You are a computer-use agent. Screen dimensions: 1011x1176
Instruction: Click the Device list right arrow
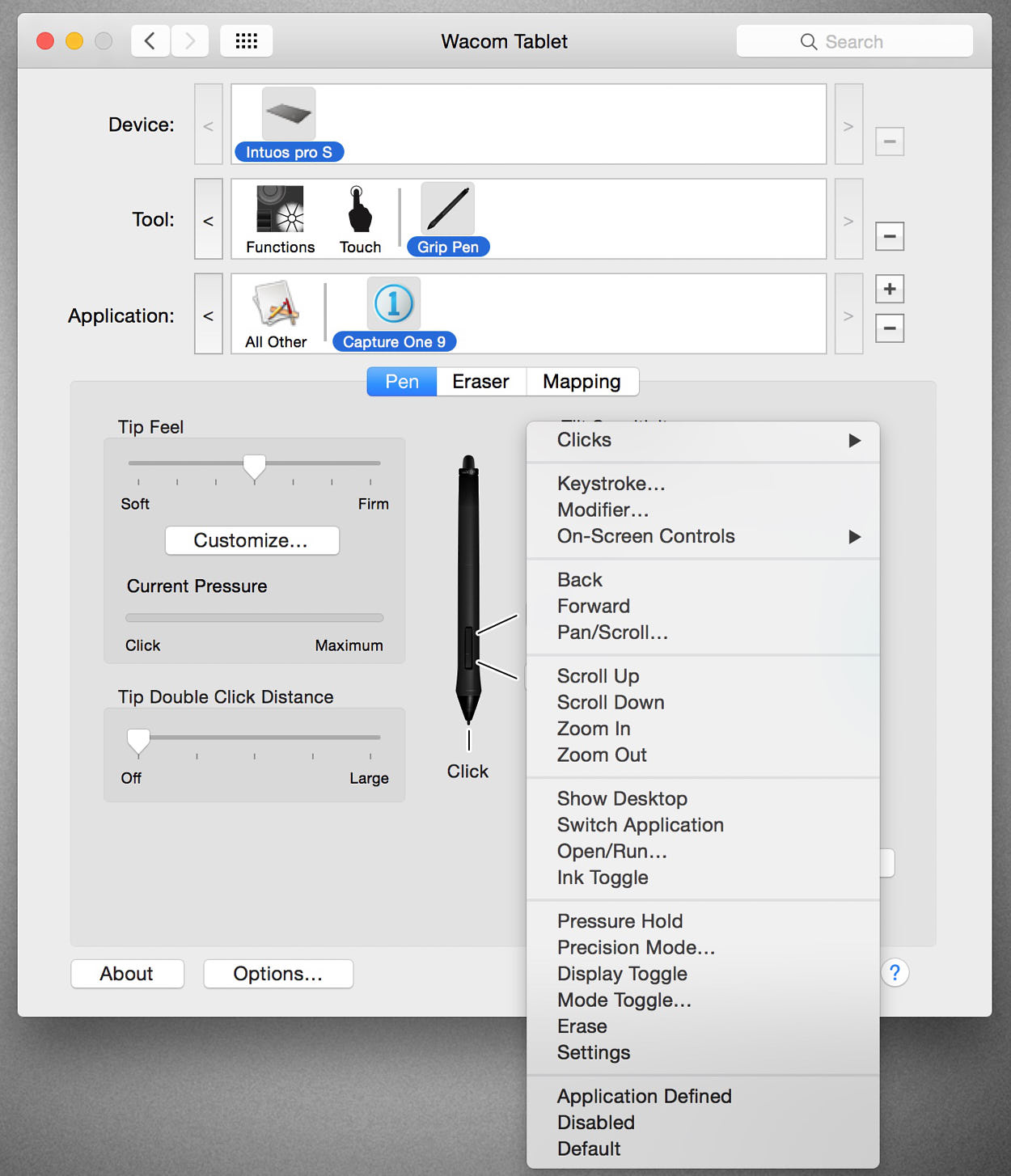click(848, 125)
